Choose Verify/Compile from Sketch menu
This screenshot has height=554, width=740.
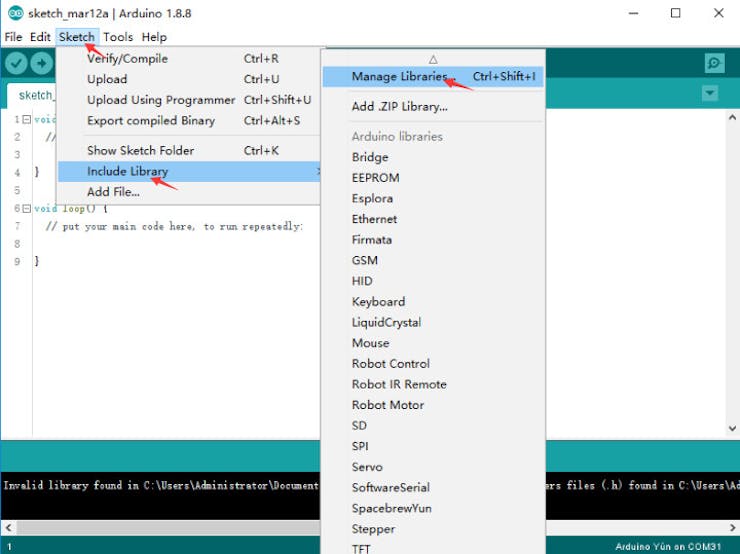189,59
